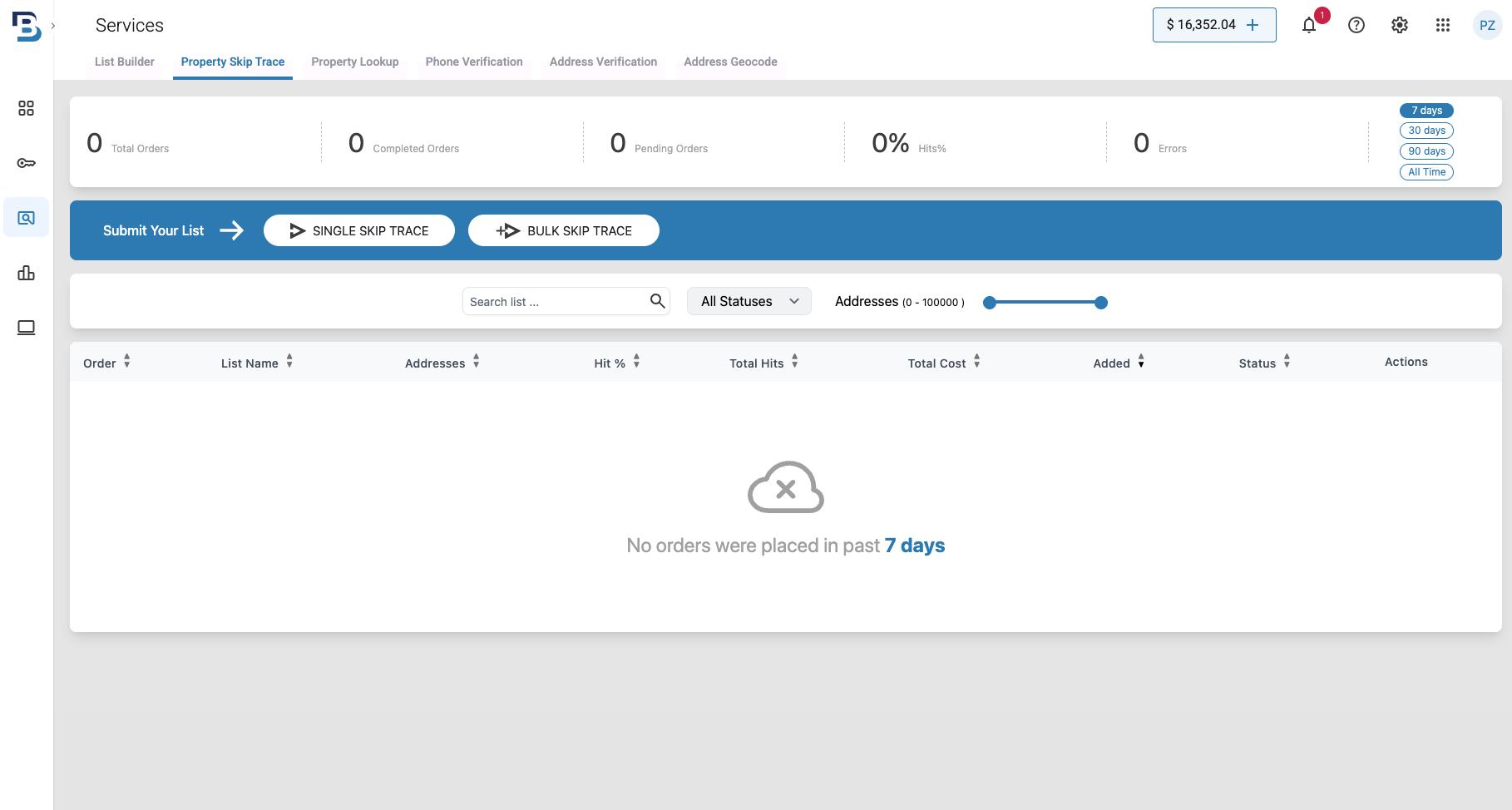Click the BULK SKIP TRACE button
The image size is (1512, 810).
pyautogui.click(x=563, y=230)
